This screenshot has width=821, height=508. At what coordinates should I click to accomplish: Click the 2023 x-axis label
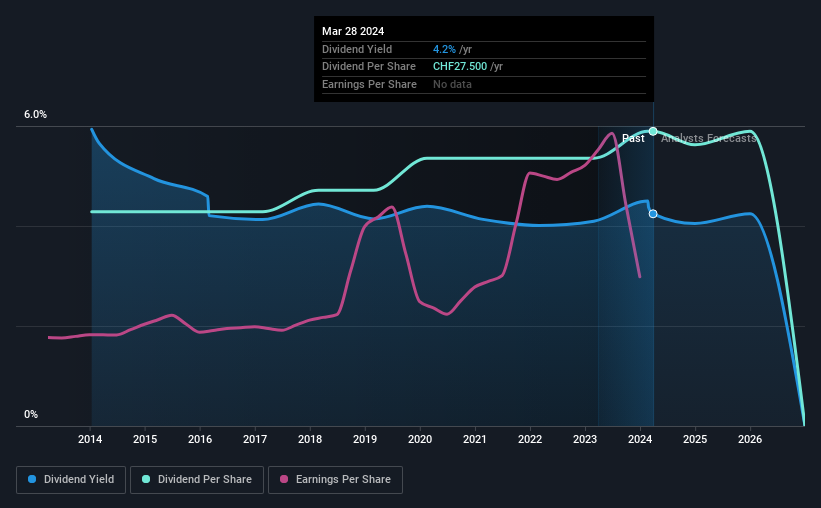[585, 439]
